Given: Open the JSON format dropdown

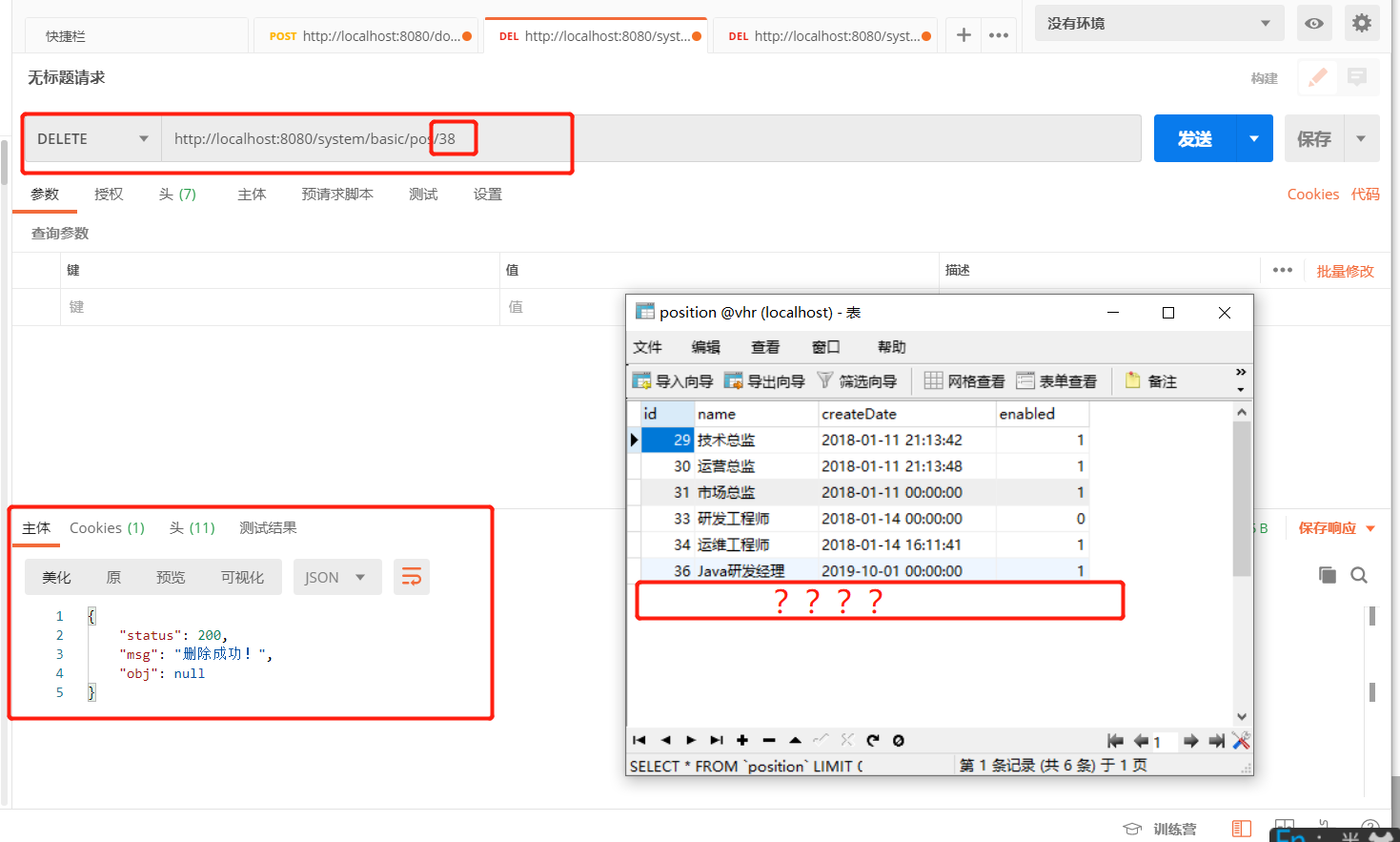Looking at the screenshot, I should tap(337, 577).
